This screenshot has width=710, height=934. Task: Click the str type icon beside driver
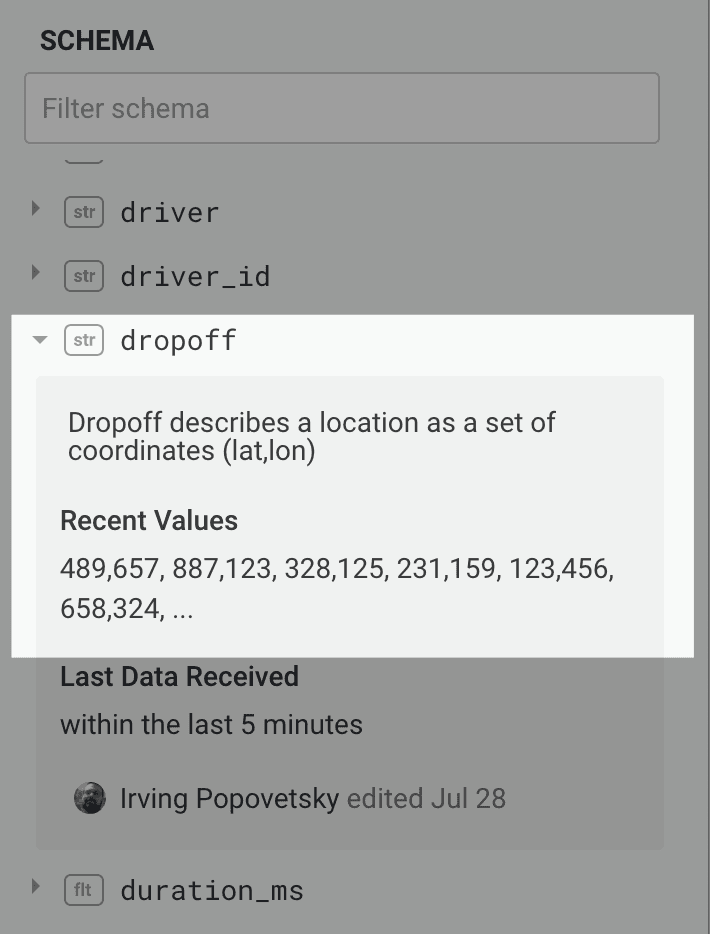point(84,212)
